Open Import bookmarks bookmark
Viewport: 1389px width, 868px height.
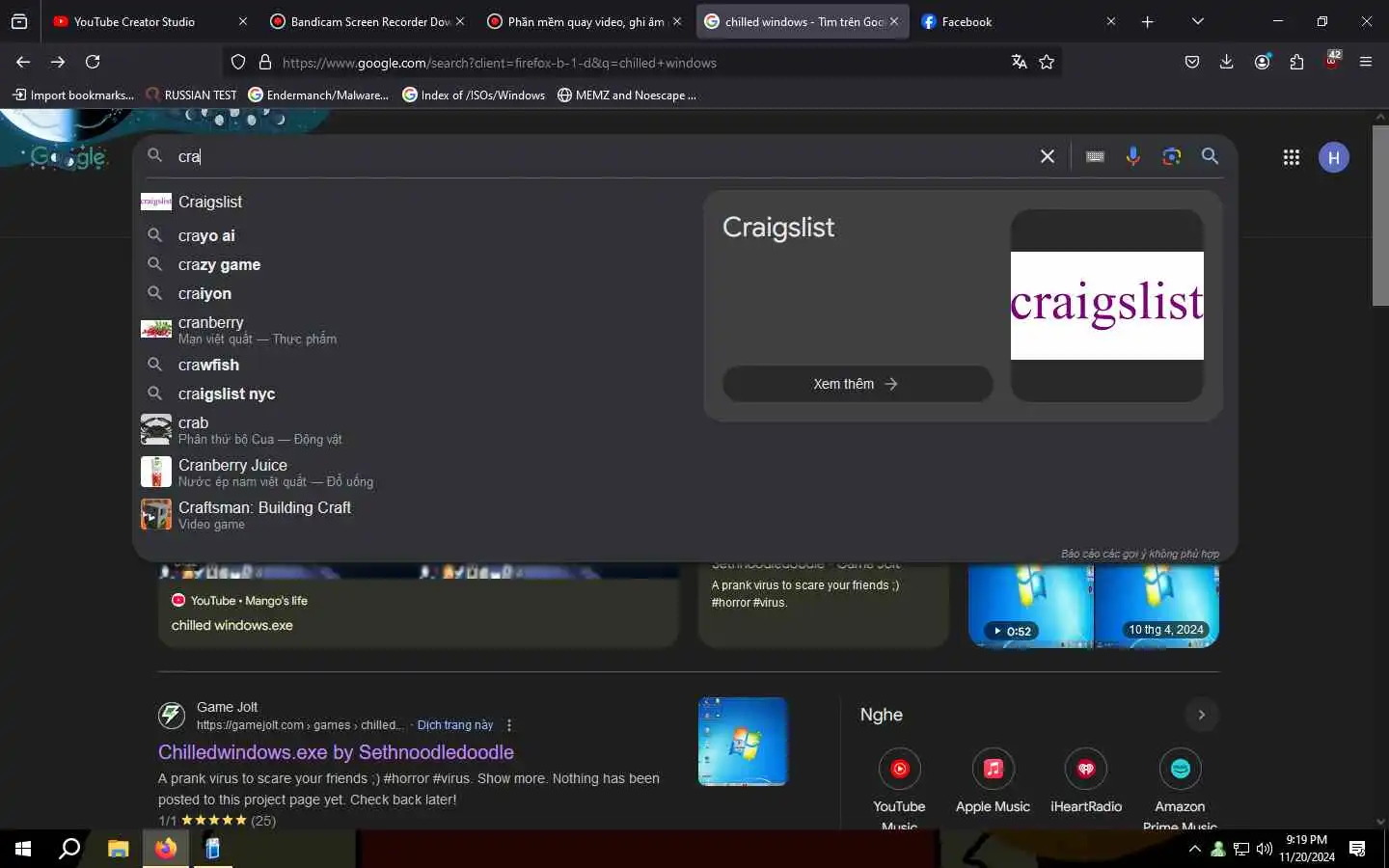click(x=72, y=95)
